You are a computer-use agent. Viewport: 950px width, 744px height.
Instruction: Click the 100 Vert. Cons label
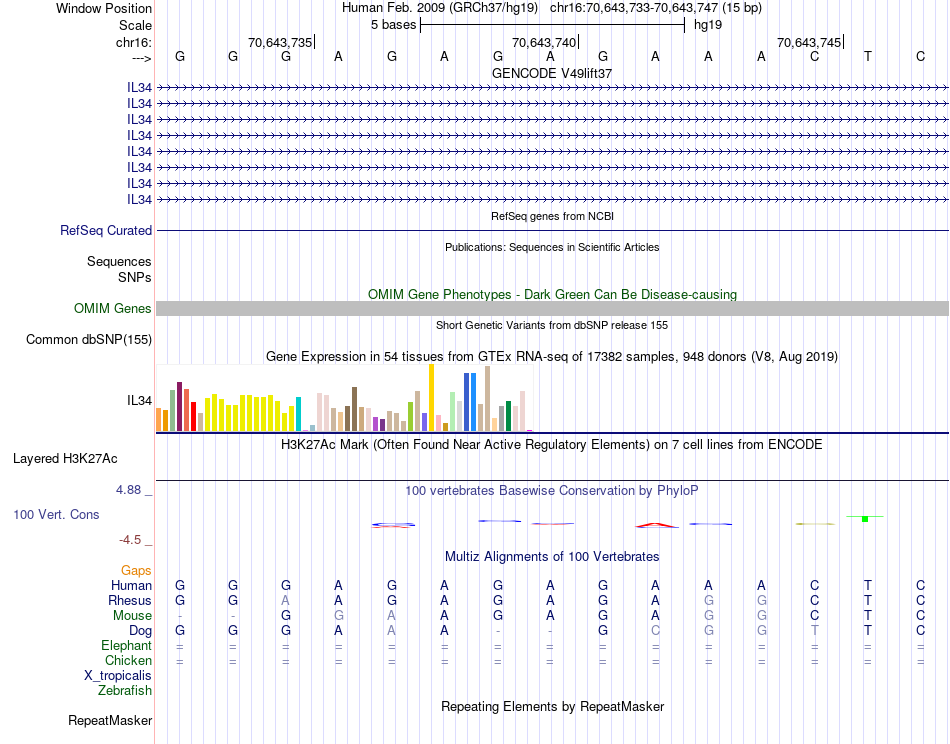click(x=56, y=514)
